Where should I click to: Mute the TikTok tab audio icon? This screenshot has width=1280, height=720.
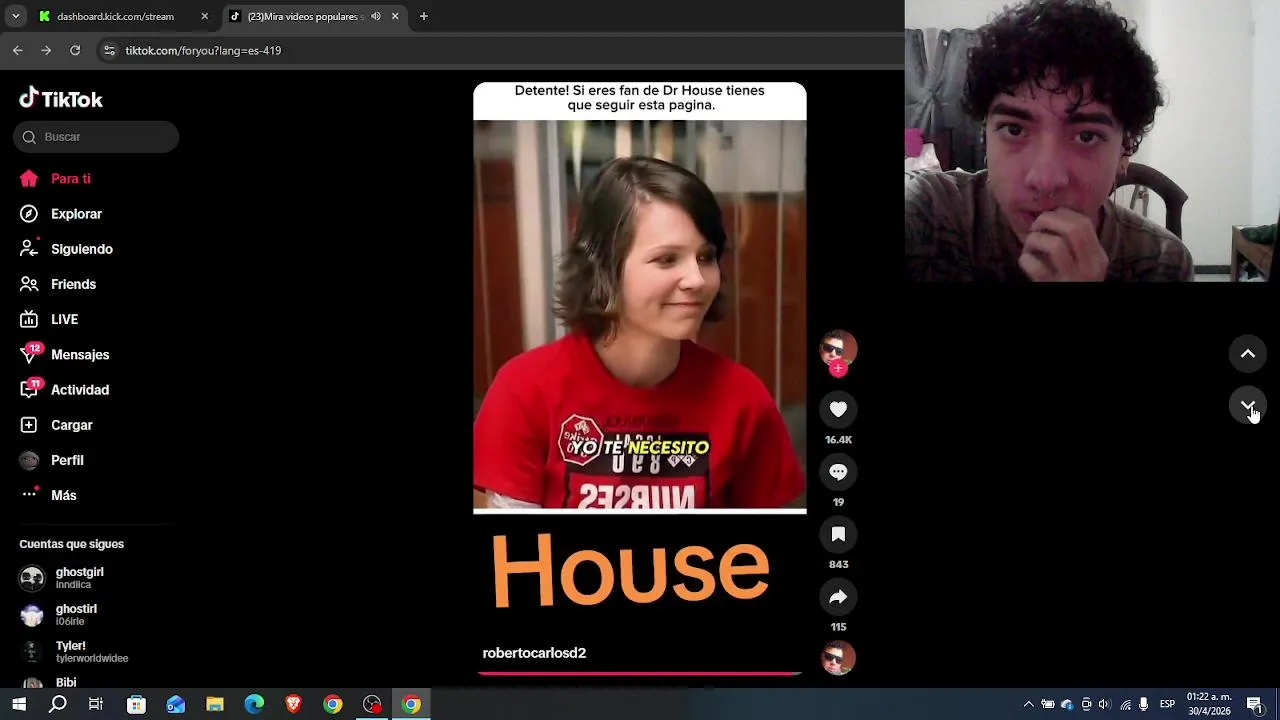click(x=375, y=16)
